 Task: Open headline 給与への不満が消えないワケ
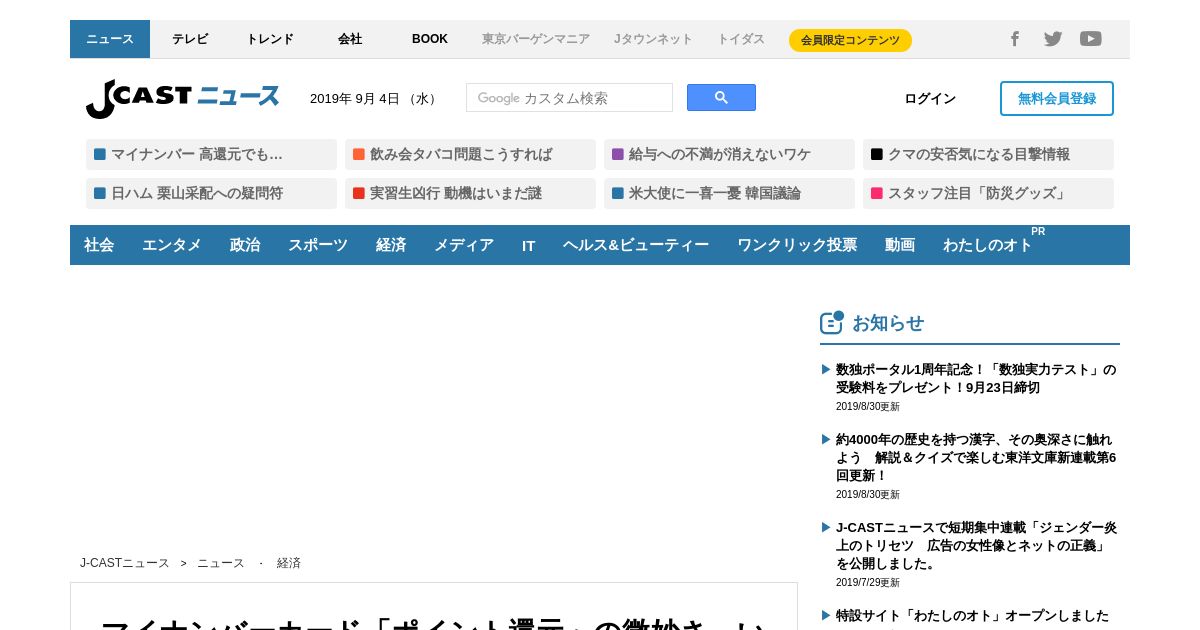click(729, 154)
